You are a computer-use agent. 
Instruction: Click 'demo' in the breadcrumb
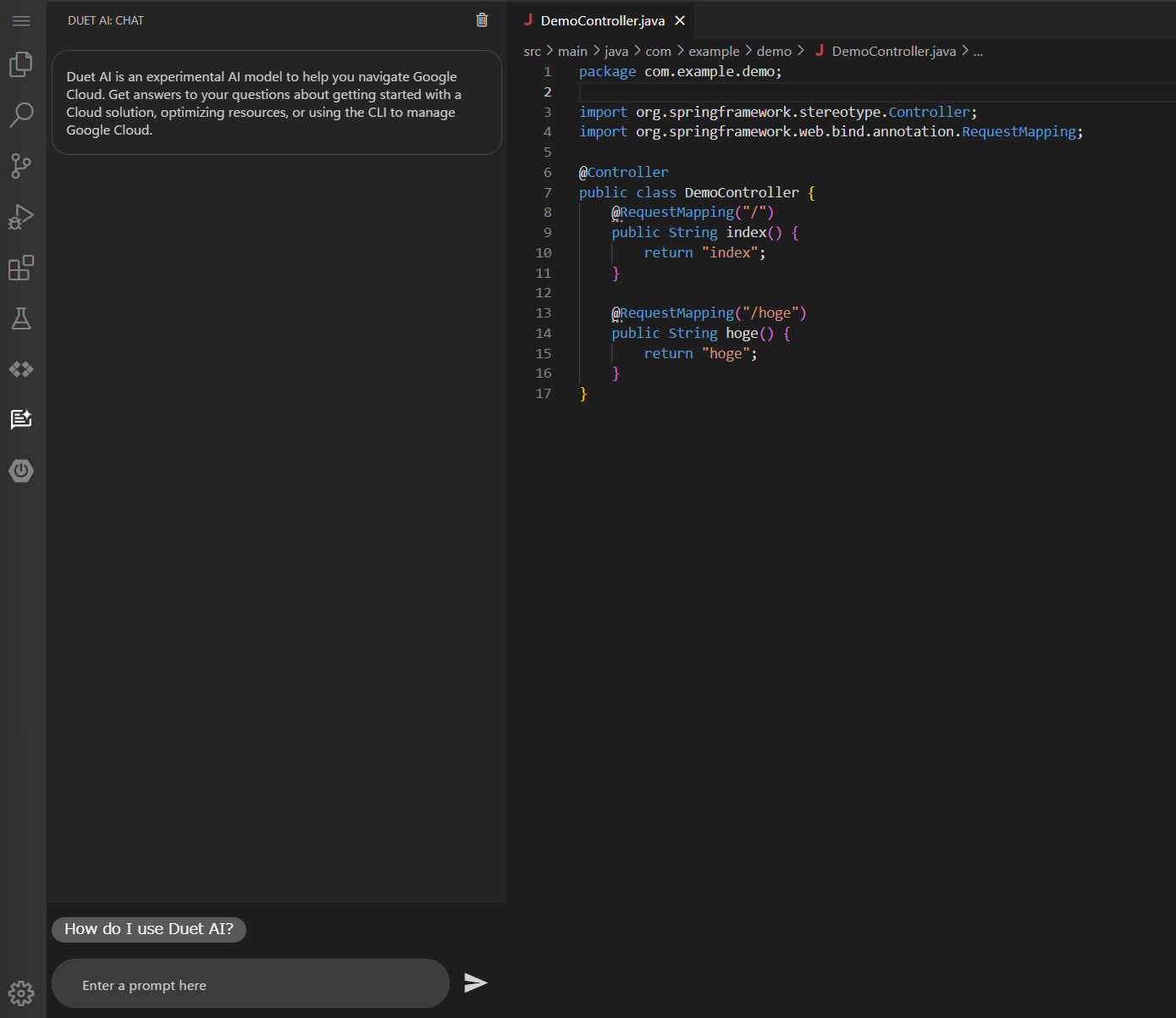[774, 52]
